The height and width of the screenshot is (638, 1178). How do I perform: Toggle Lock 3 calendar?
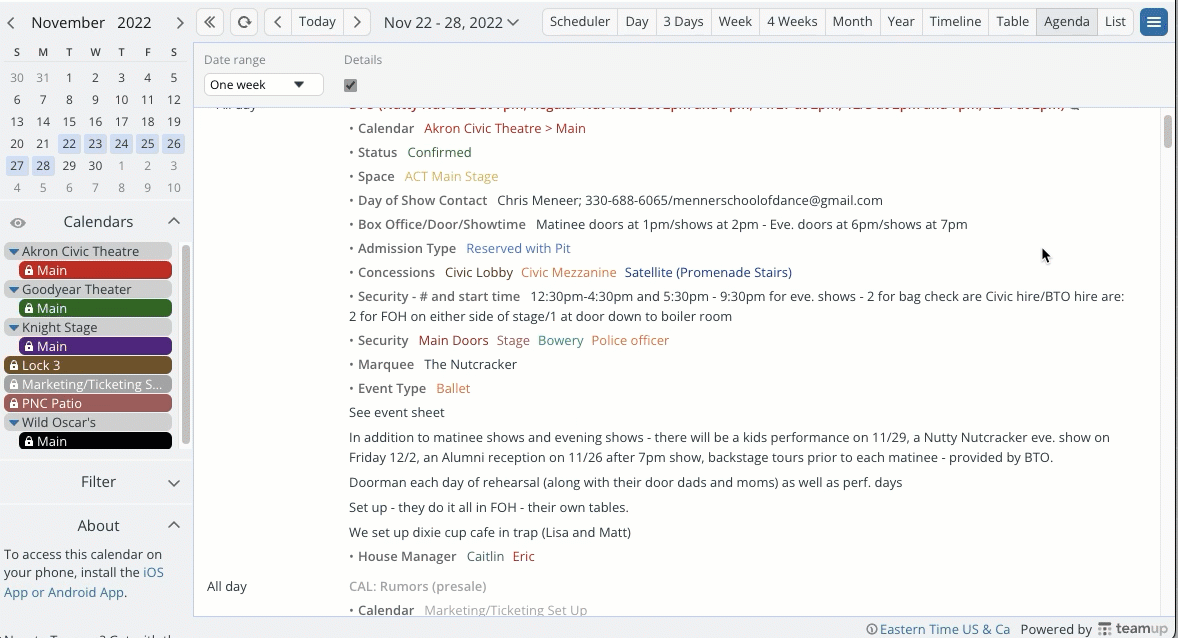pyautogui.click(x=88, y=365)
